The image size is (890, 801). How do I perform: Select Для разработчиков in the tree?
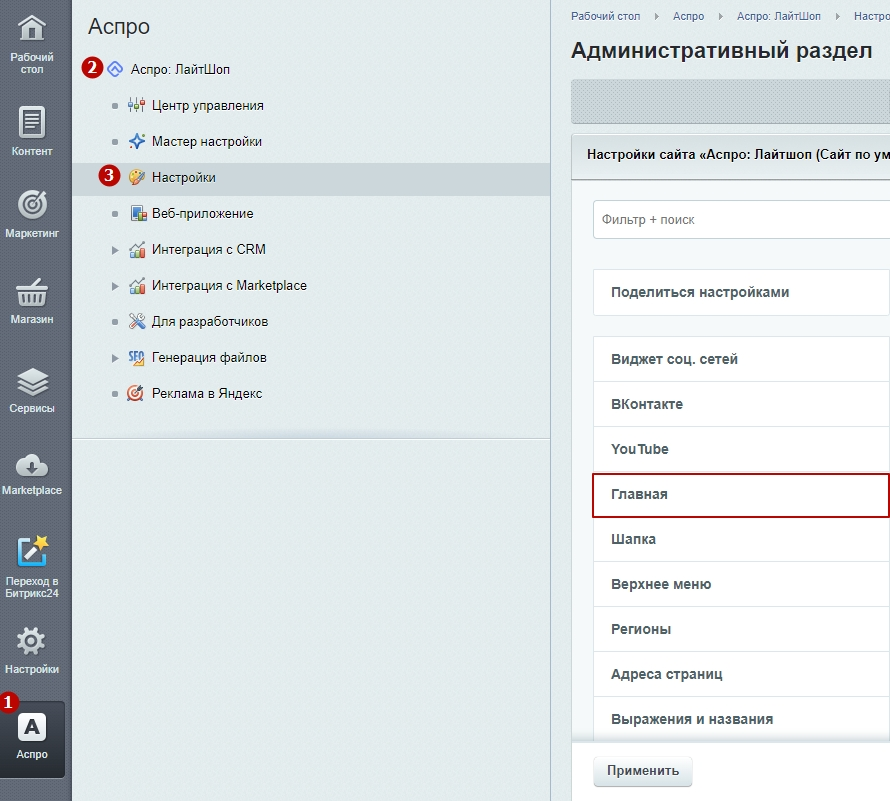(210, 321)
